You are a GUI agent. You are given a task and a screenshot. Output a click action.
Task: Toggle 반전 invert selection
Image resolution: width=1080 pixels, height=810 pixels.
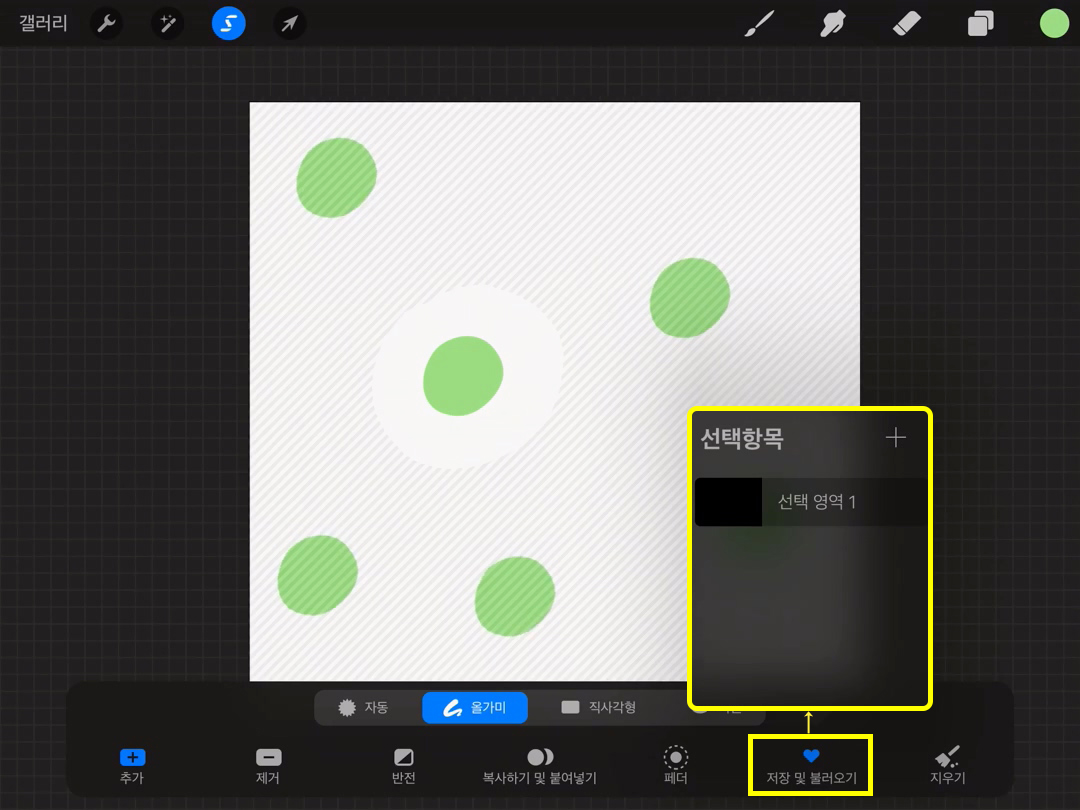click(404, 765)
